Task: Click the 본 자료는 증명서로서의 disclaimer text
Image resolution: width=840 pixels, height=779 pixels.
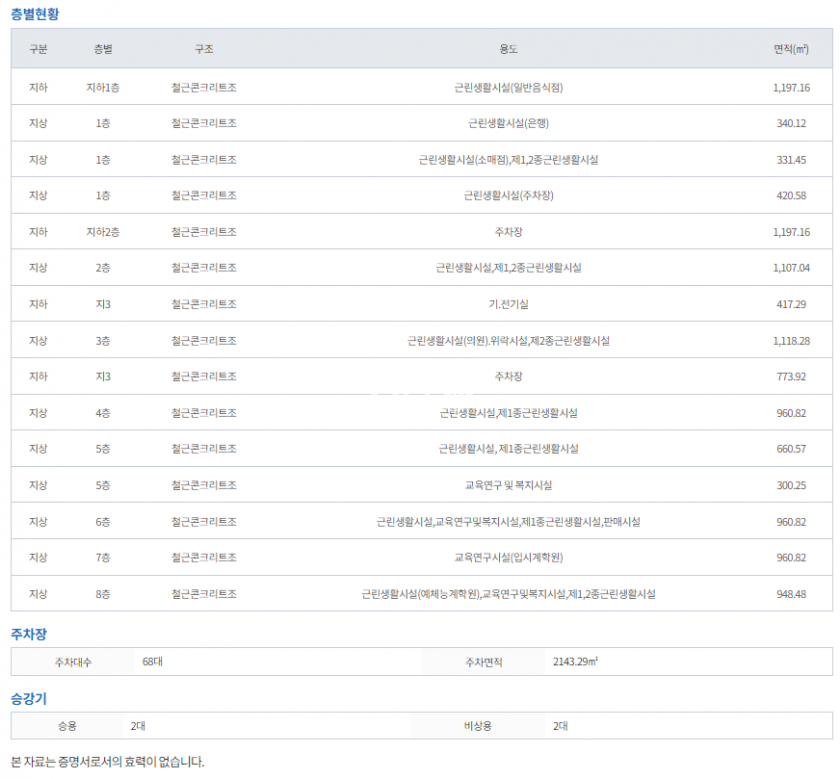Action: (107, 762)
